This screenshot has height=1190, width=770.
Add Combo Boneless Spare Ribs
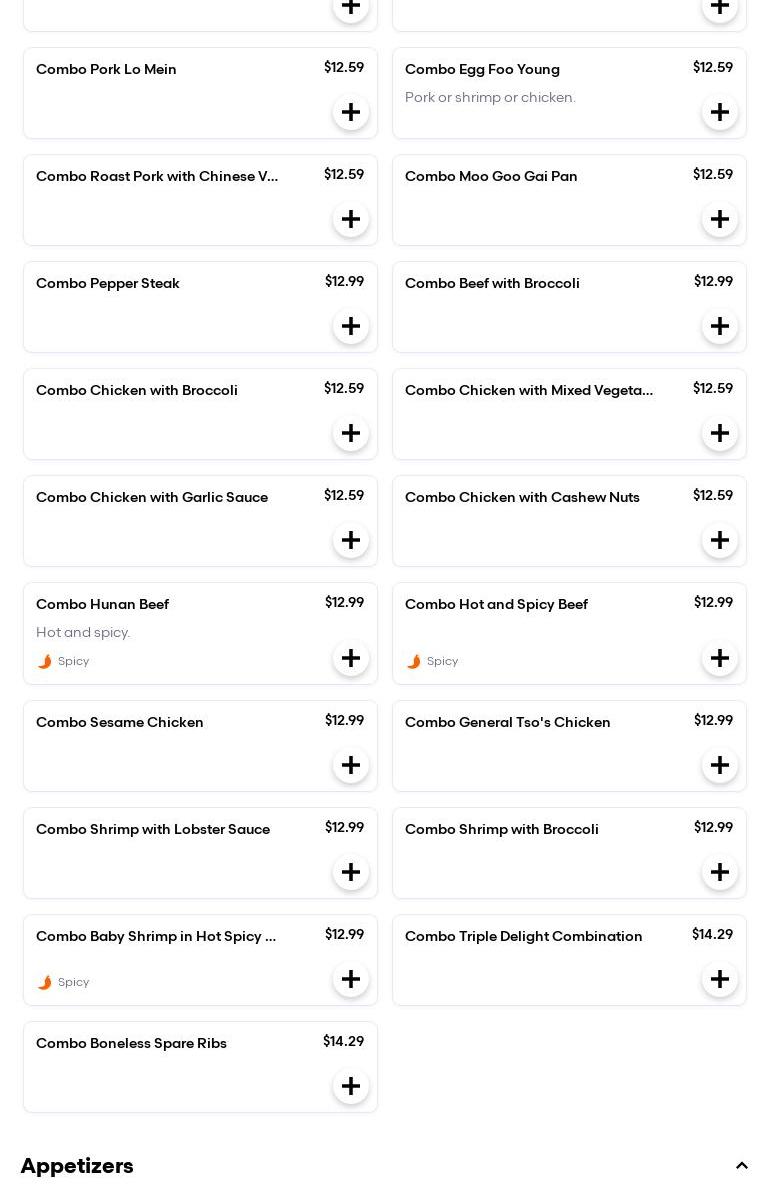click(351, 1086)
